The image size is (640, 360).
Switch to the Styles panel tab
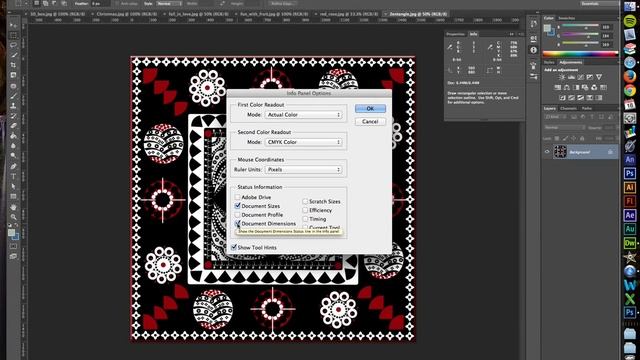coord(549,62)
